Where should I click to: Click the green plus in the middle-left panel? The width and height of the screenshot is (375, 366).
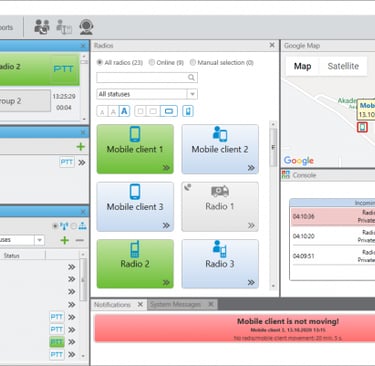[x=80, y=146]
